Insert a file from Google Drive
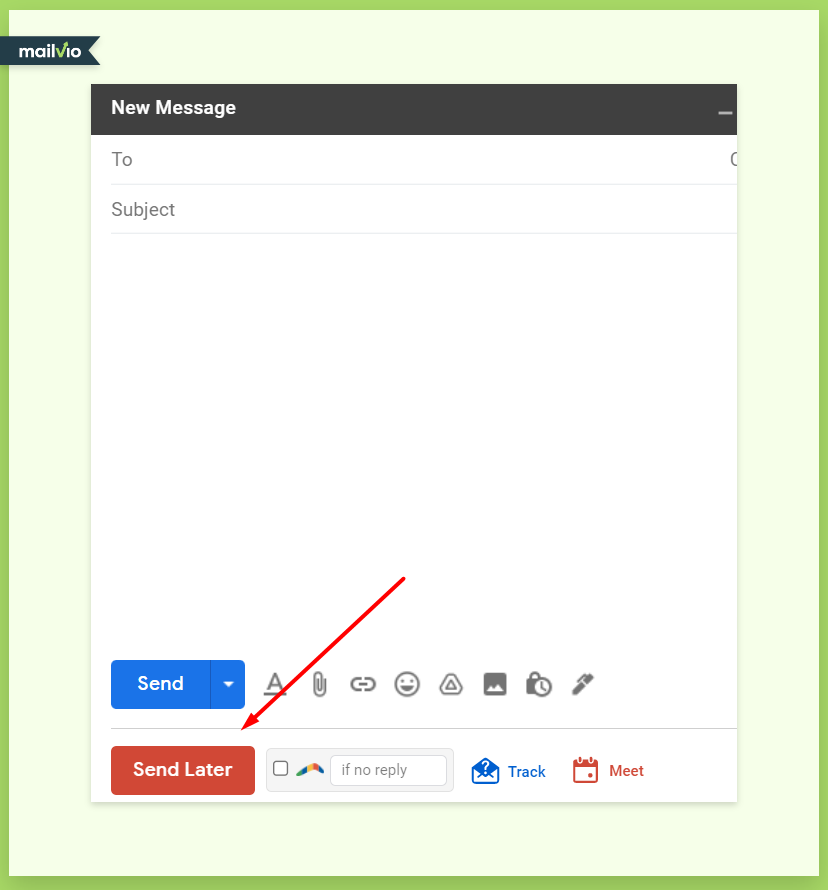 451,684
